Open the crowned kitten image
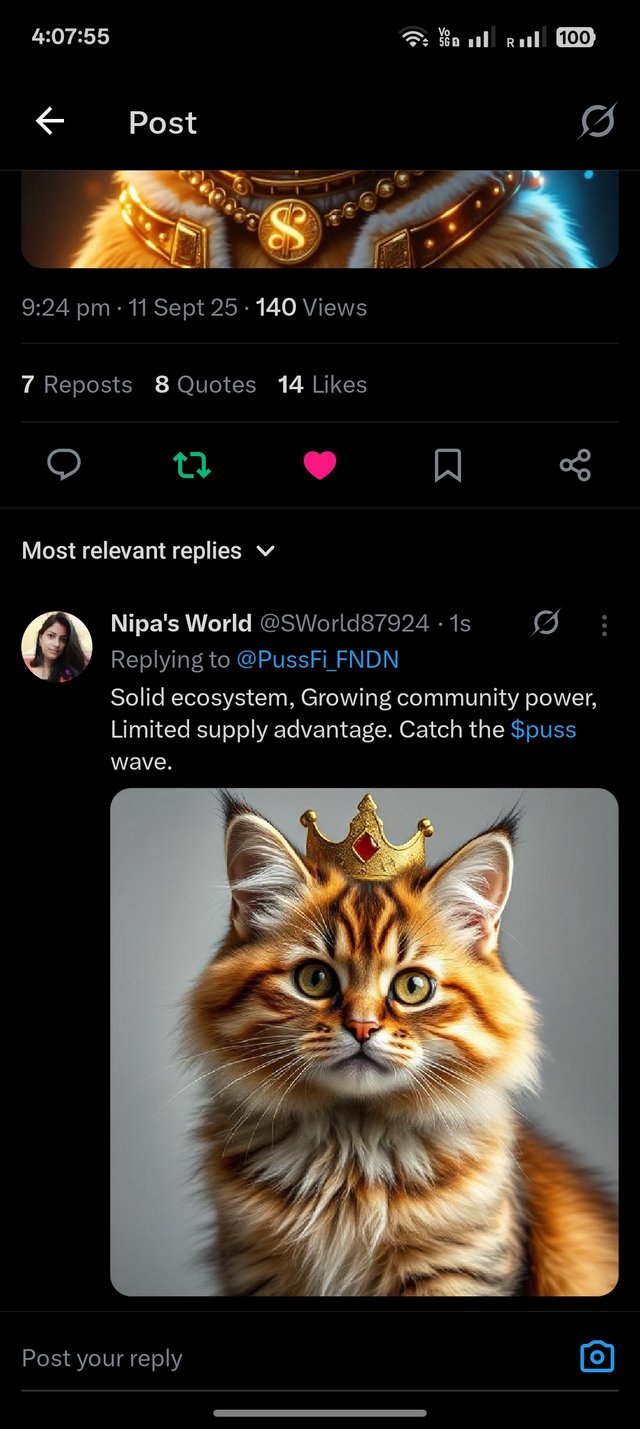 click(364, 1042)
